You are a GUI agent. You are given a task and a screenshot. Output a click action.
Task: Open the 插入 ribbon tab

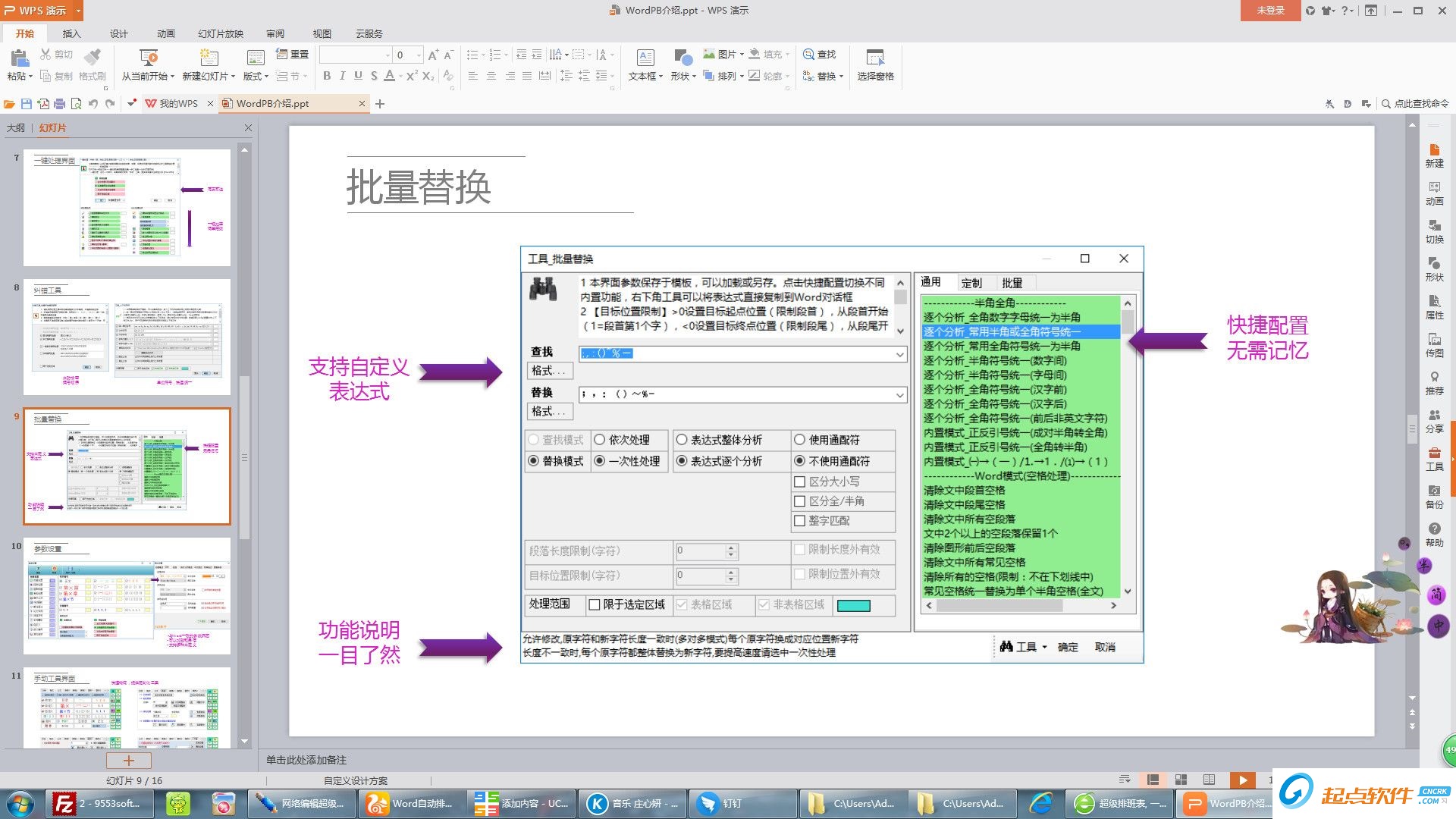(x=71, y=33)
